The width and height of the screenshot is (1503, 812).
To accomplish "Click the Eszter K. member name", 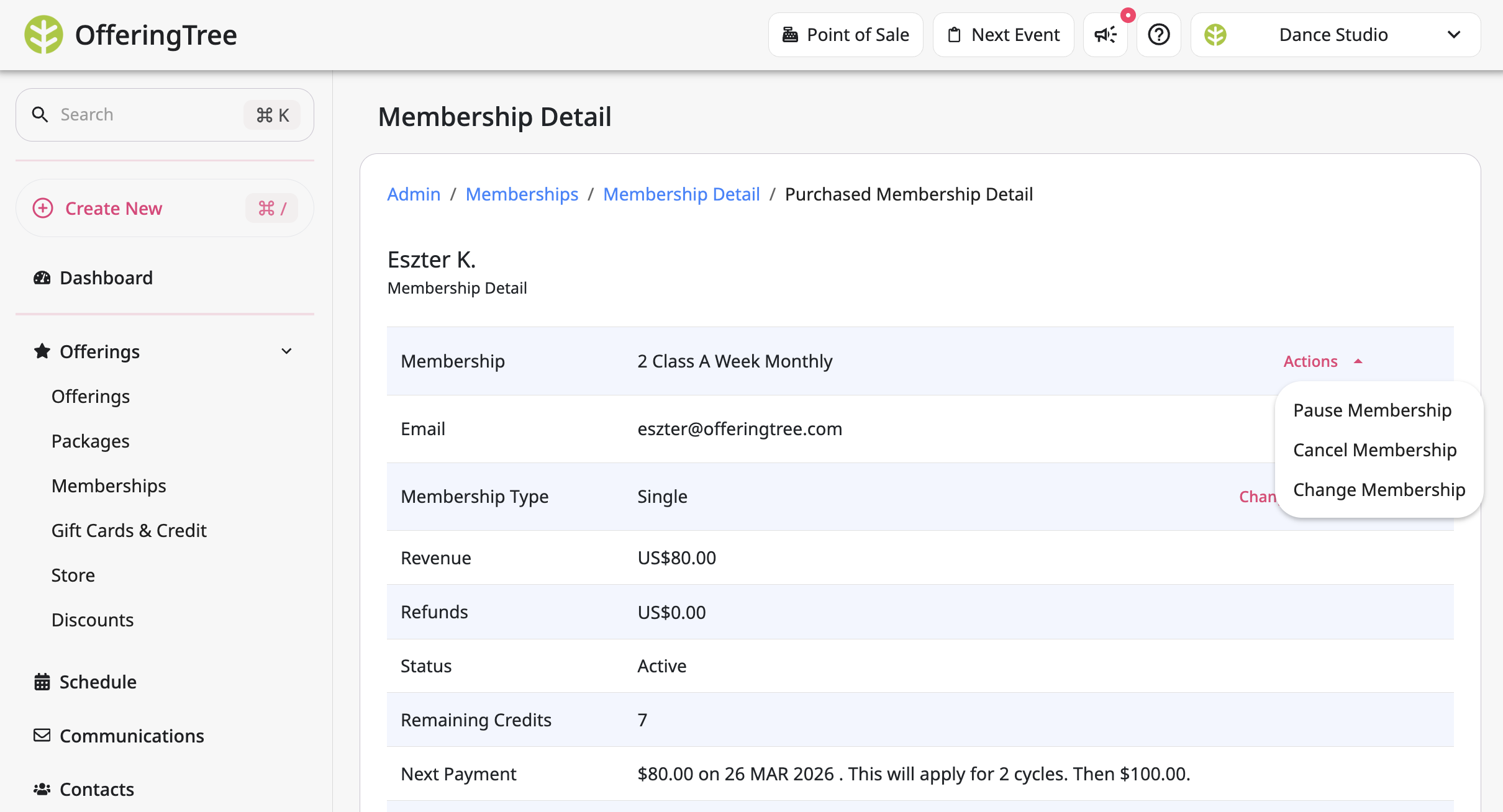I will (x=432, y=259).
